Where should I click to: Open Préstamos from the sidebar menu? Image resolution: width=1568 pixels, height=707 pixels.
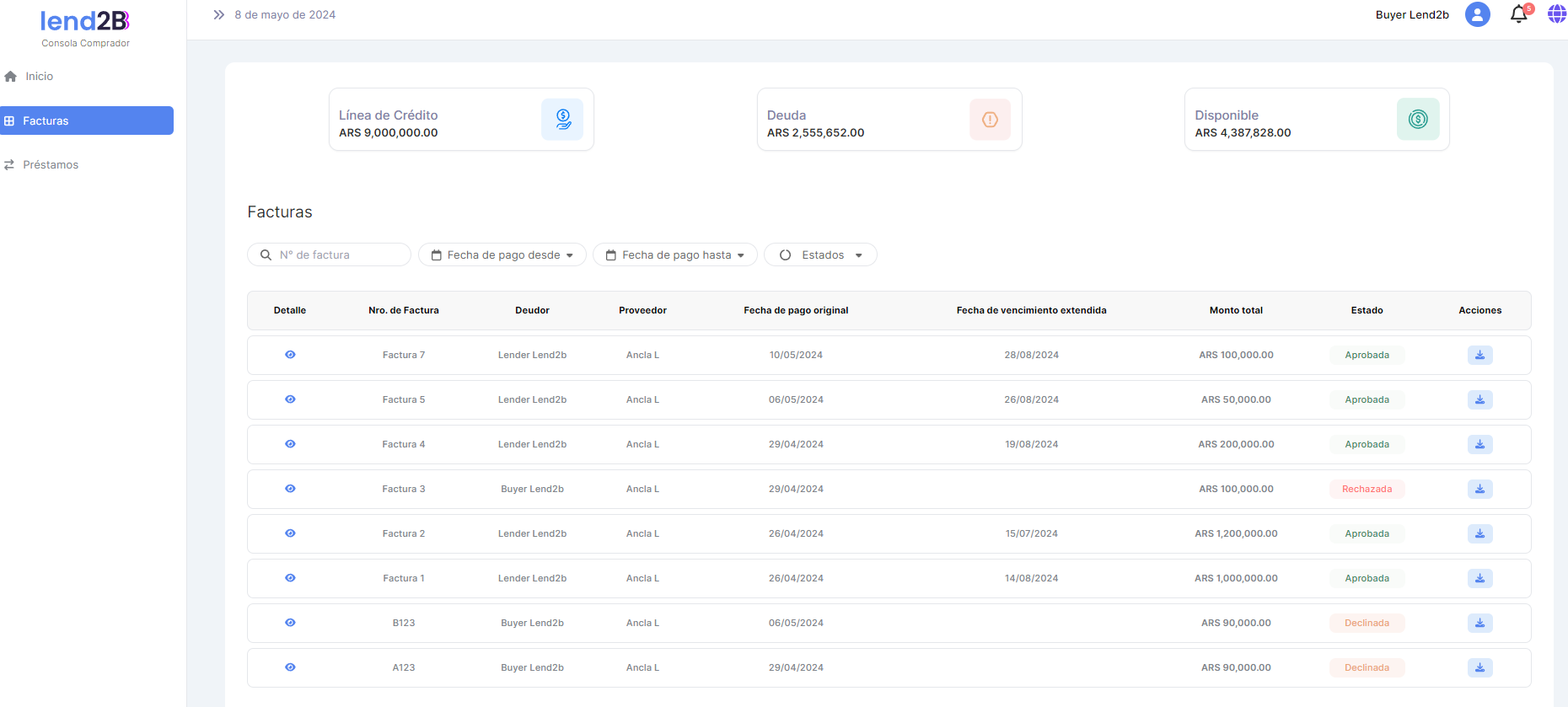coord(51,165)
